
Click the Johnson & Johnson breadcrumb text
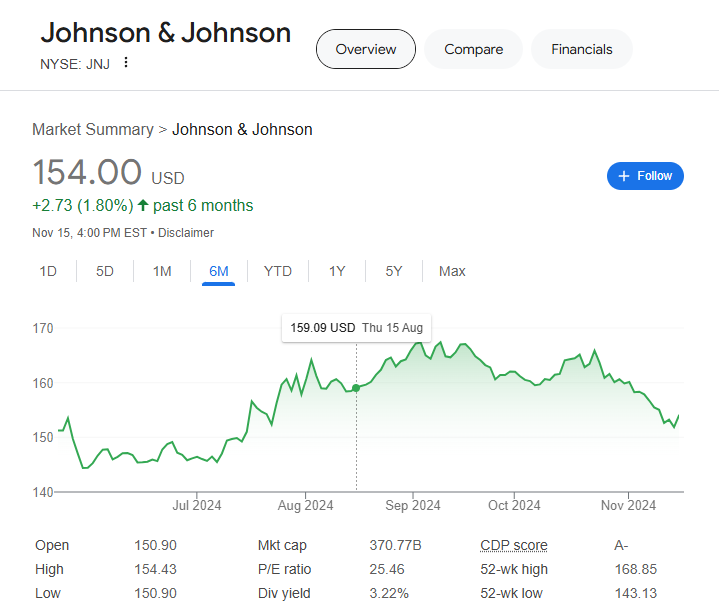click(x=242, y=130)
